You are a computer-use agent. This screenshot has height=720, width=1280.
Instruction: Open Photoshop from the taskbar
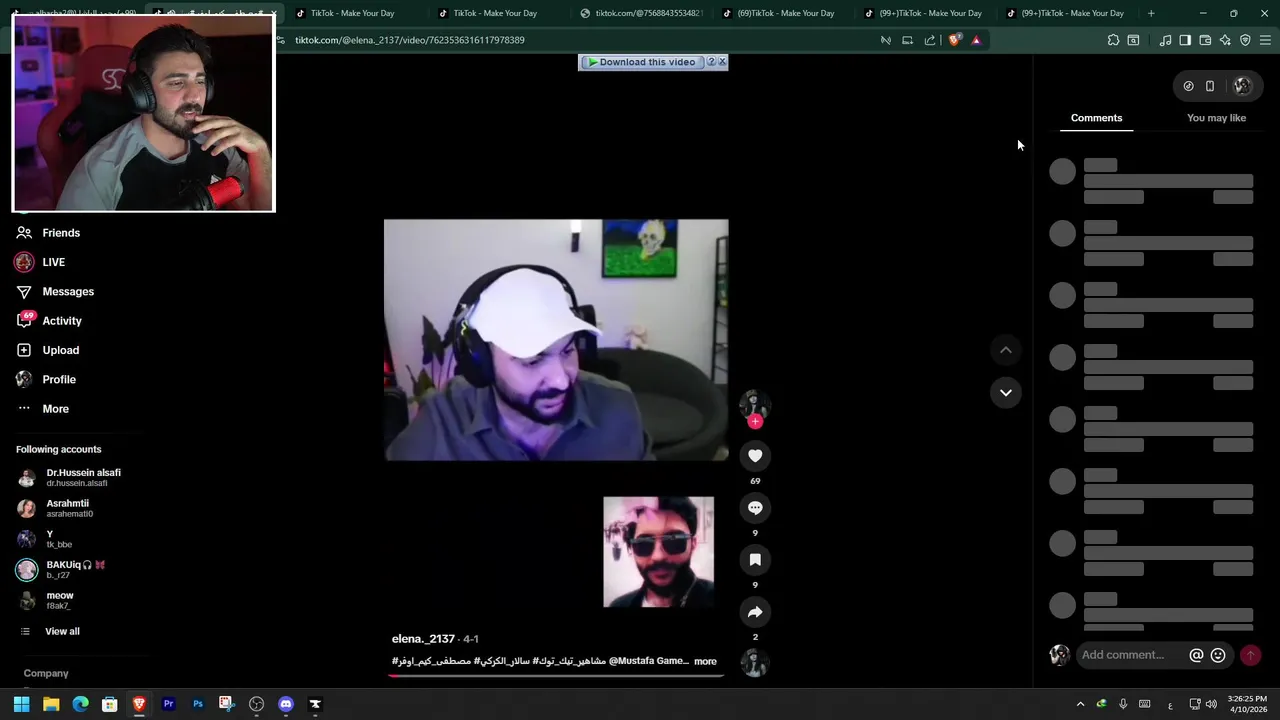click(x=198, y=704)
